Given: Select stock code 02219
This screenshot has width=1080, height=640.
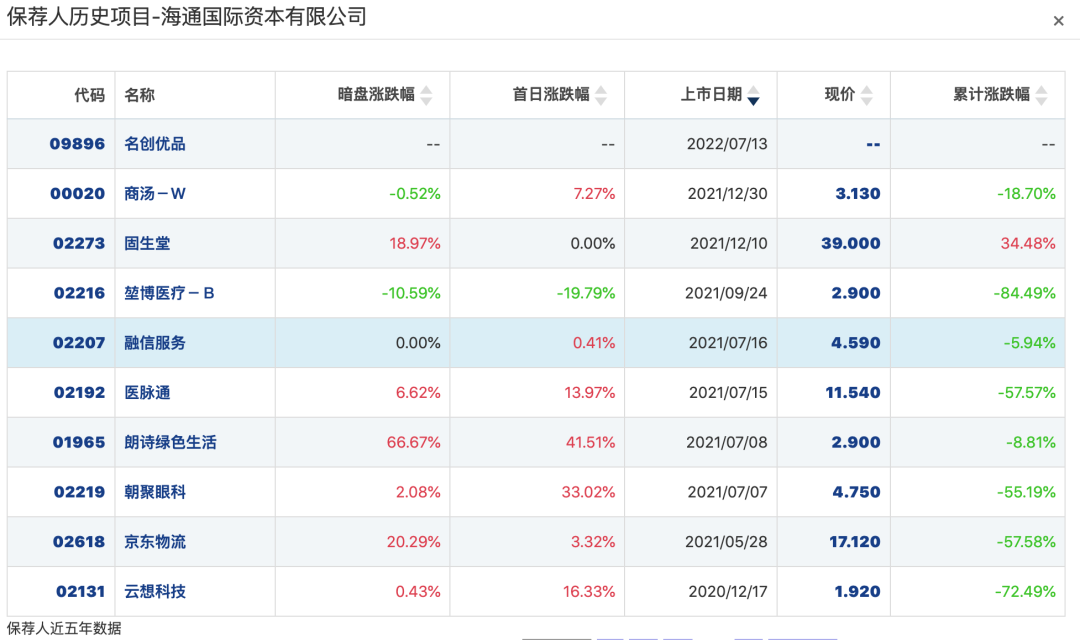Looking at the screenshot, I should click(x=79, y=492).
